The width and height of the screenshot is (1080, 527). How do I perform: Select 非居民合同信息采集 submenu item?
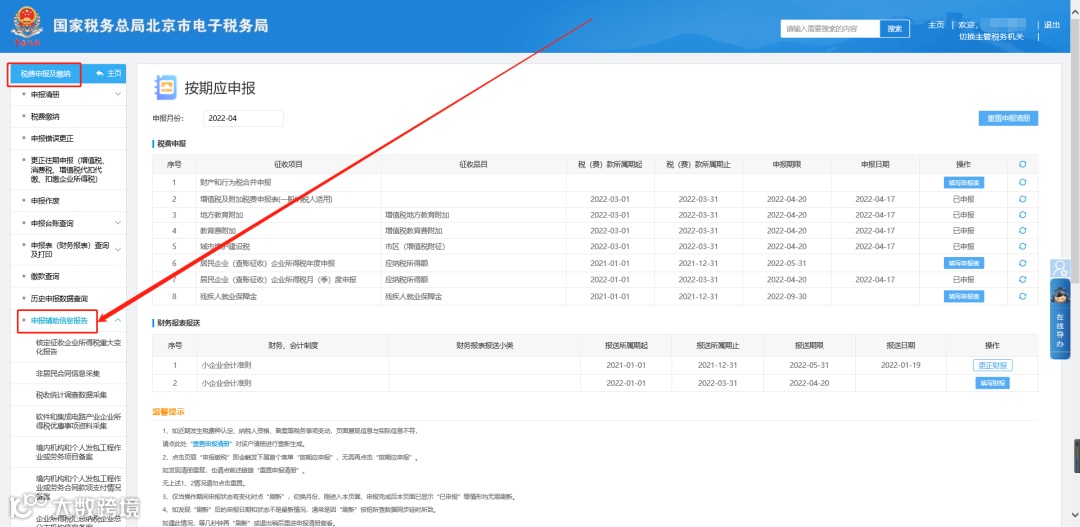[x=68, y=373]
